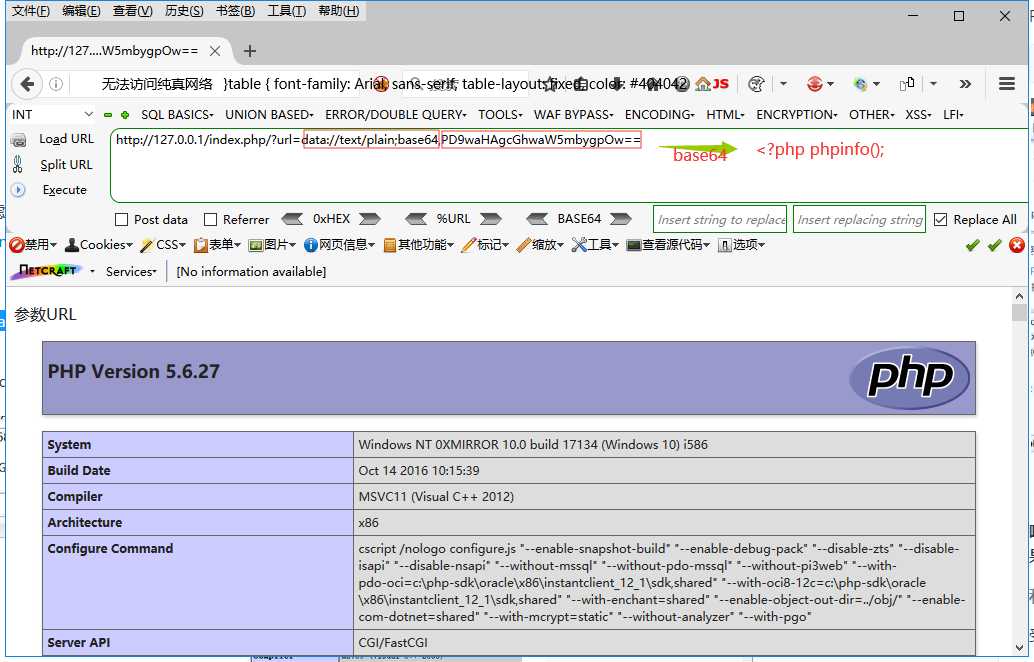Go back with the browser back arrow

27,84
